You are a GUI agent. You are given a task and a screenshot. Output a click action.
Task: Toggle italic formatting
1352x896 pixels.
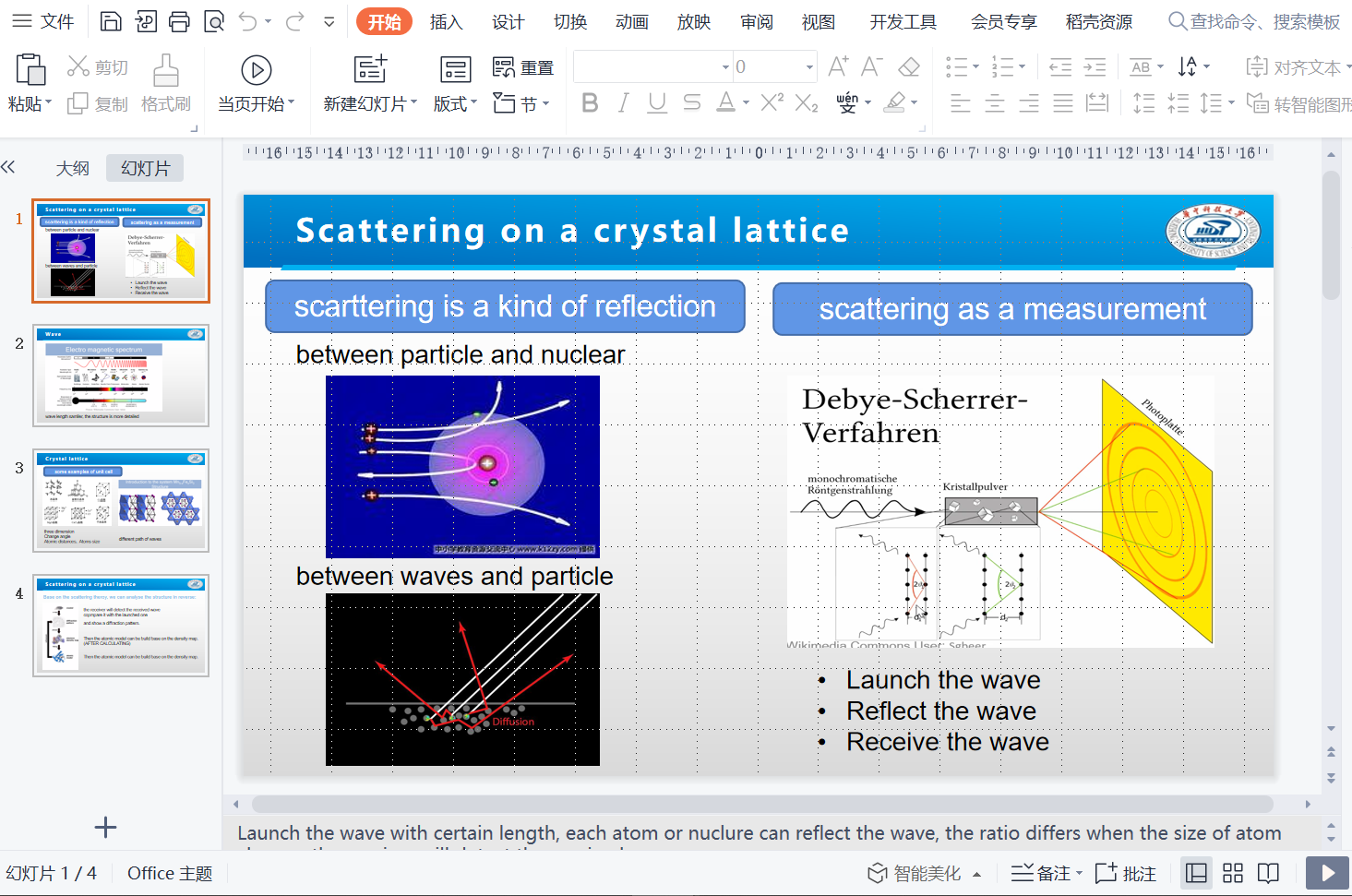pos(624,103)
